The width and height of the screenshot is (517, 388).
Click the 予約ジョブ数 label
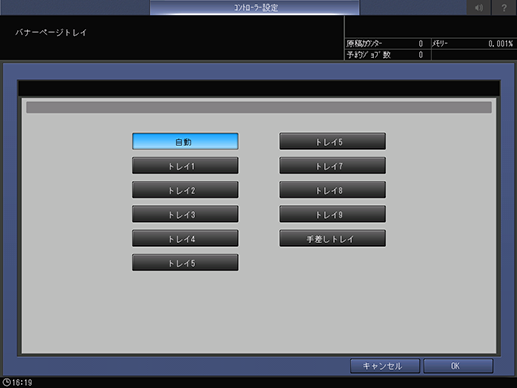pyautogui.click(x=368, y=55)
